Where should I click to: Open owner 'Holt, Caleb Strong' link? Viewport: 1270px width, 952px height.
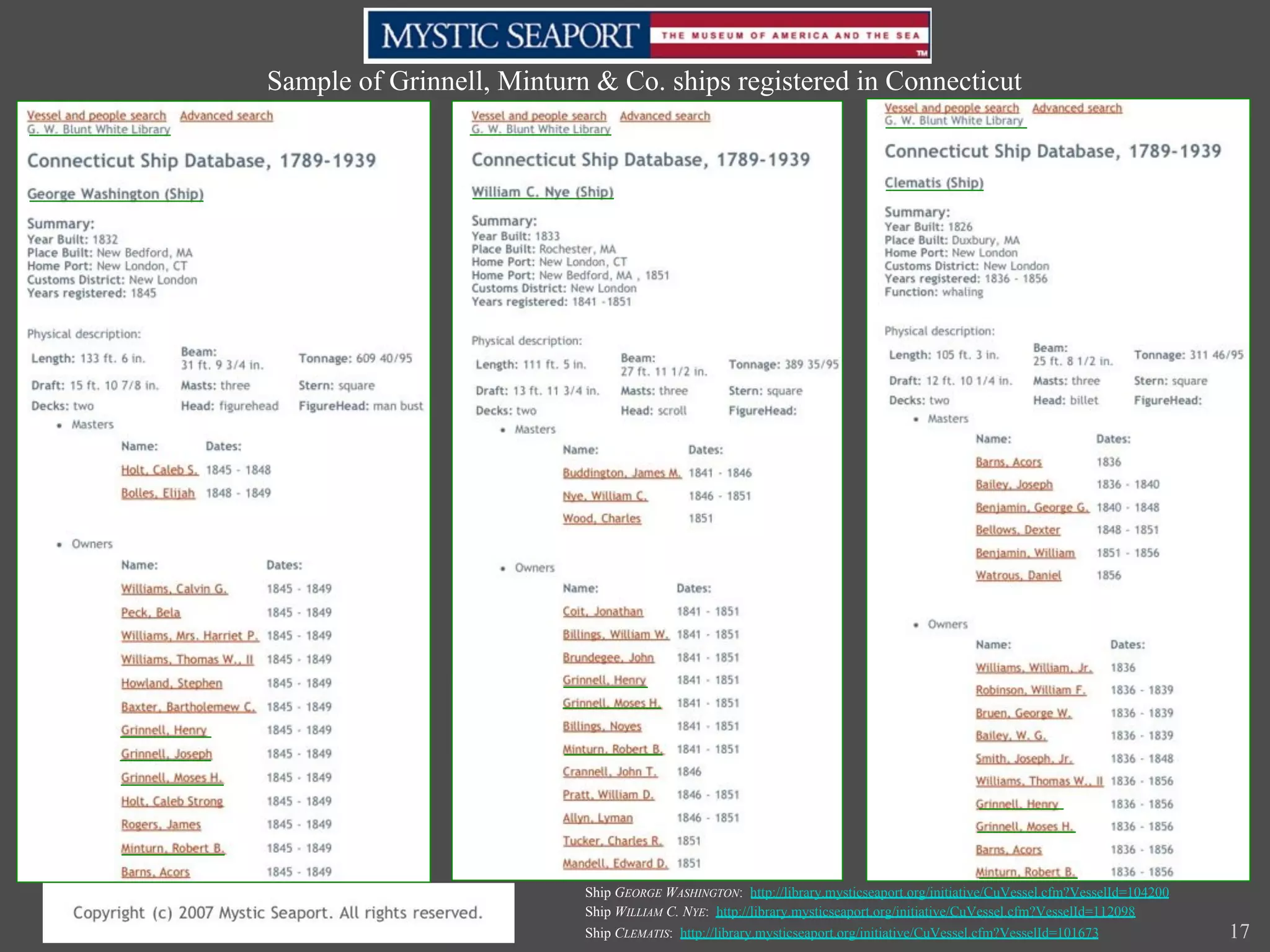click(172, 801)
